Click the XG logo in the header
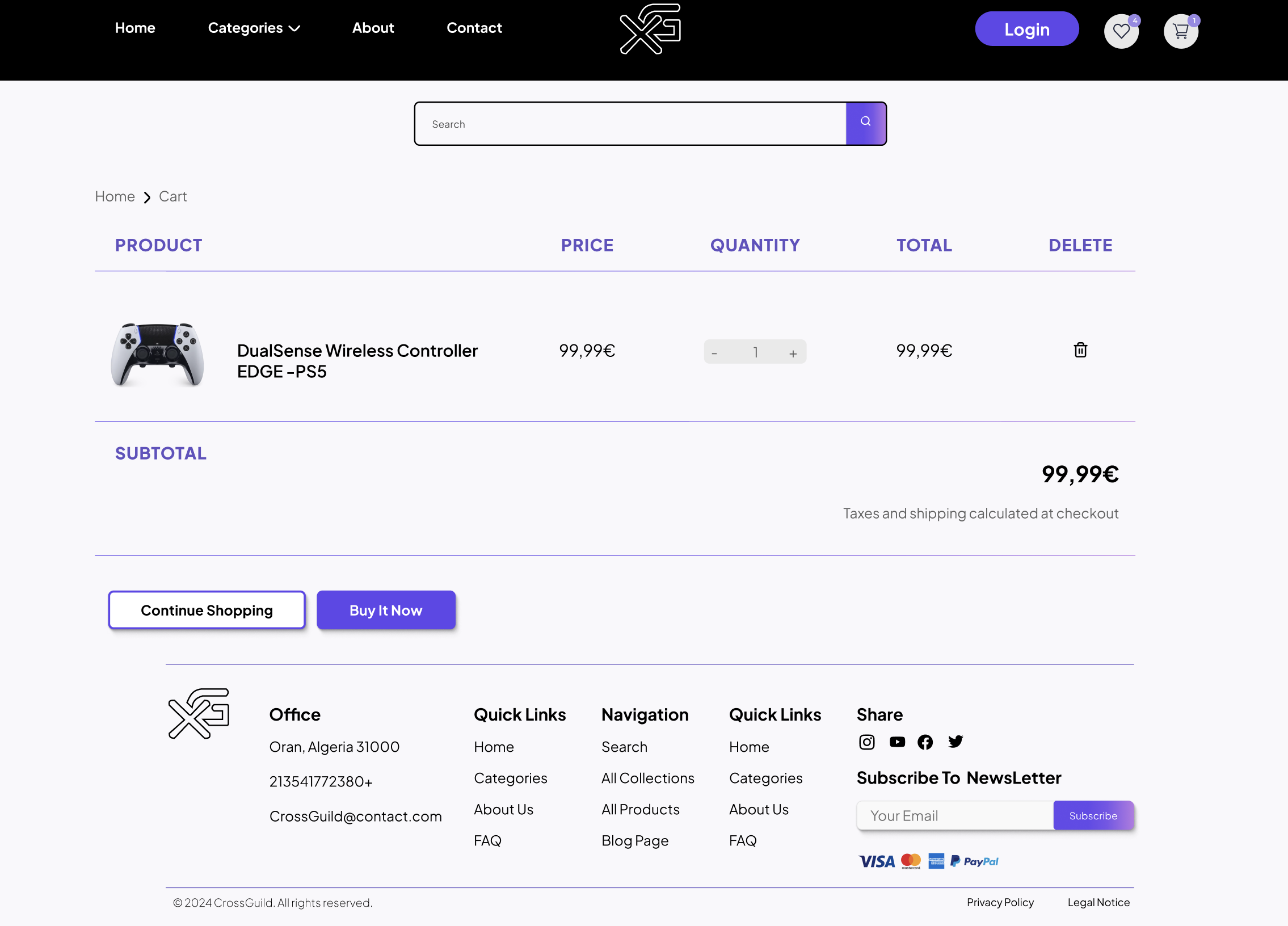Image resolution: width=1288 pixels, height=926 pixels. (650, 29)
